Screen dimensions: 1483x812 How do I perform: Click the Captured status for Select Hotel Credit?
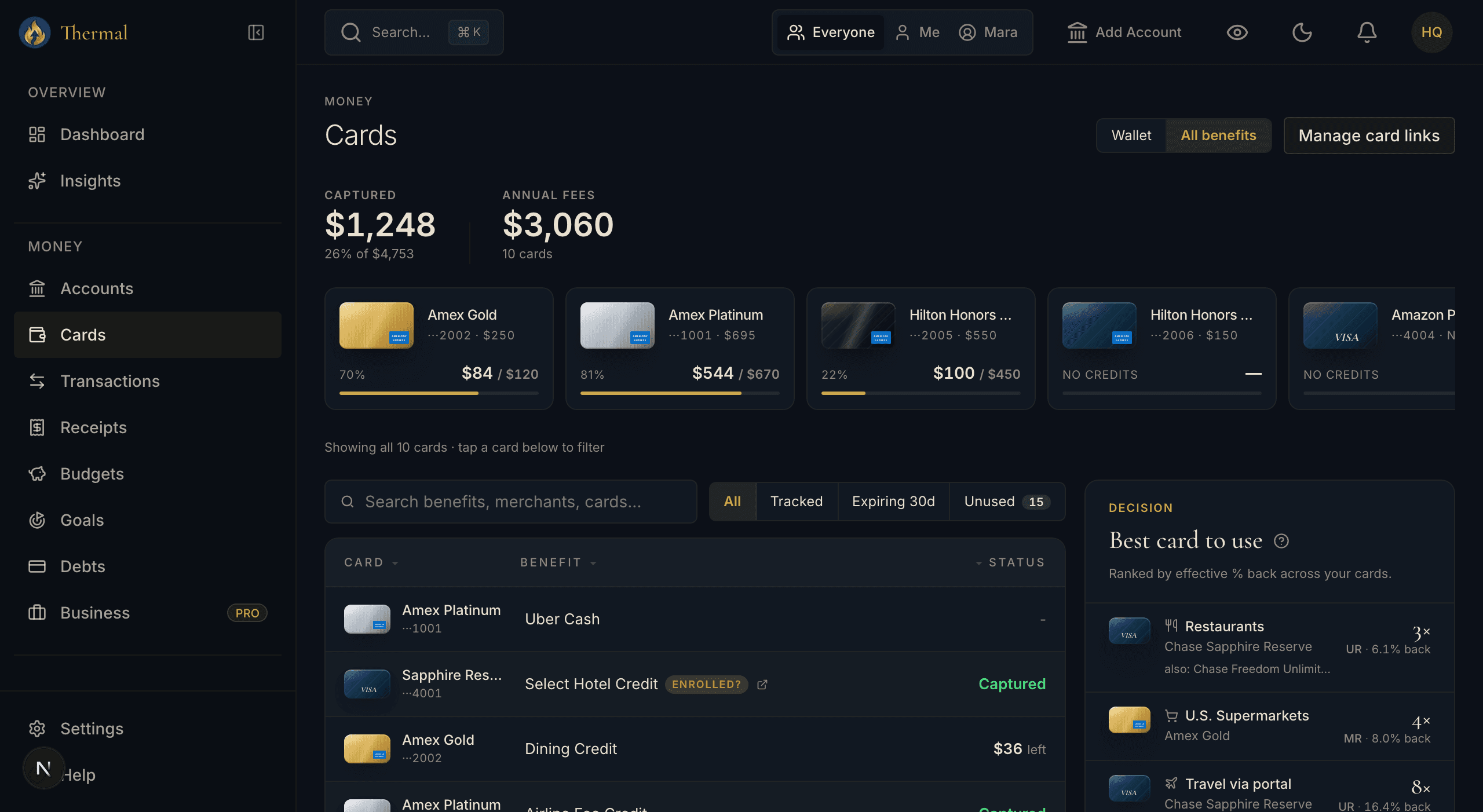1012,684
